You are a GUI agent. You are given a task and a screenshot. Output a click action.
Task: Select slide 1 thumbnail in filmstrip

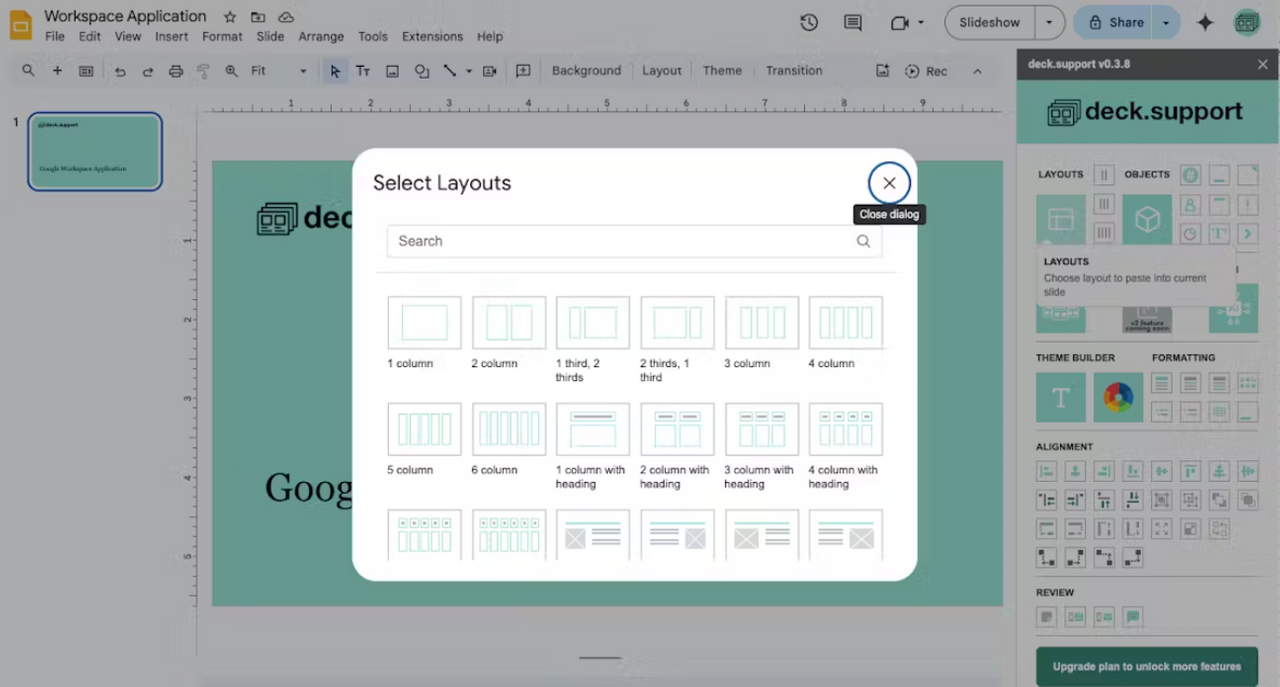coord(95,151)
